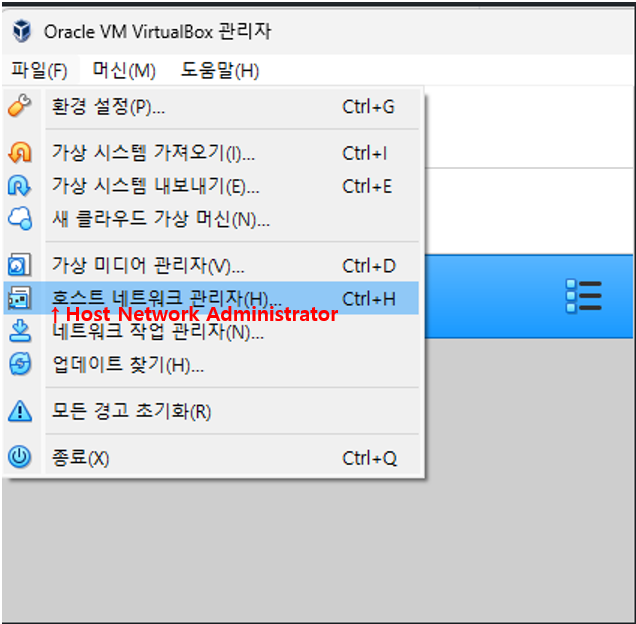Click the warning triangle icon

[19, 411]
